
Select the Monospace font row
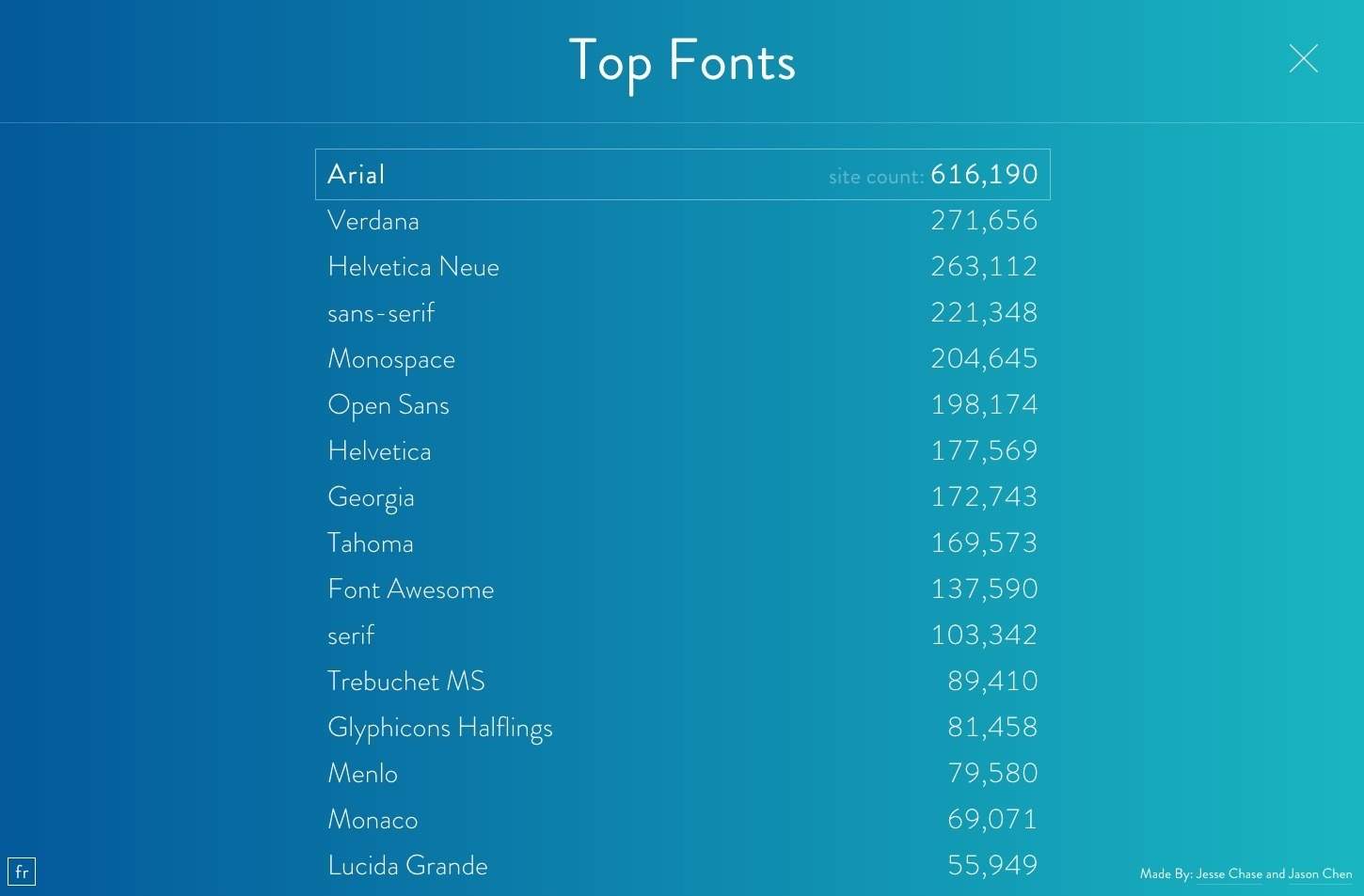[x=682, y=358]
